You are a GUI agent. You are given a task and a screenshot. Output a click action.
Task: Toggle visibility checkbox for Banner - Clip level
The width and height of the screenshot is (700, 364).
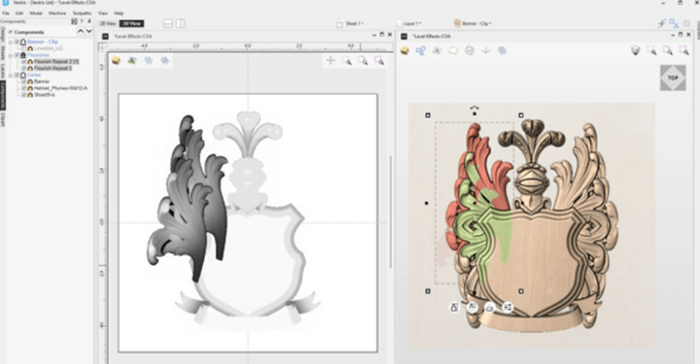coord(17,42)
